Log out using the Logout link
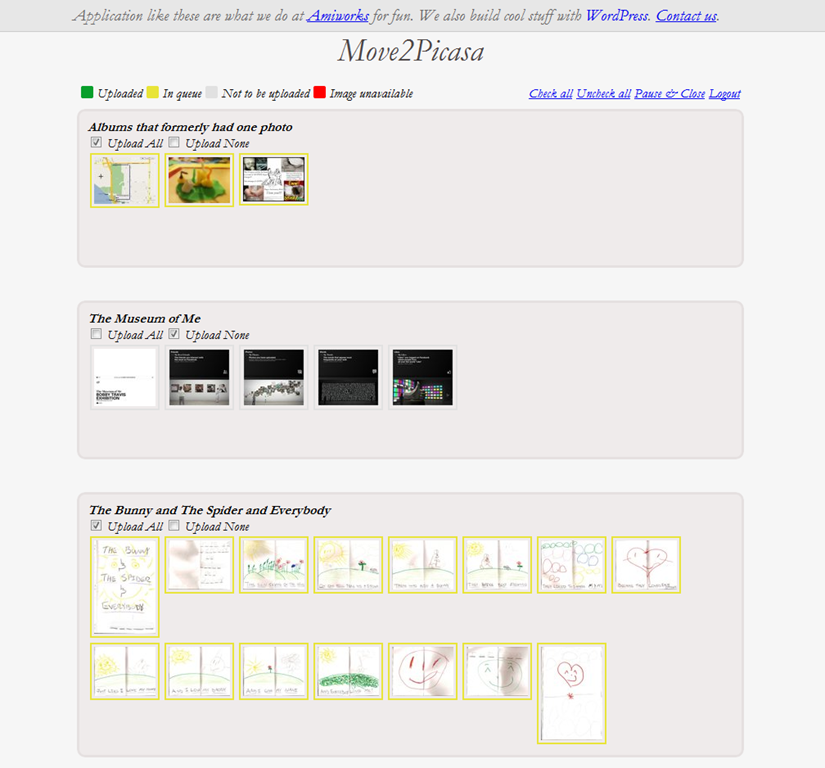 point(724,94)
